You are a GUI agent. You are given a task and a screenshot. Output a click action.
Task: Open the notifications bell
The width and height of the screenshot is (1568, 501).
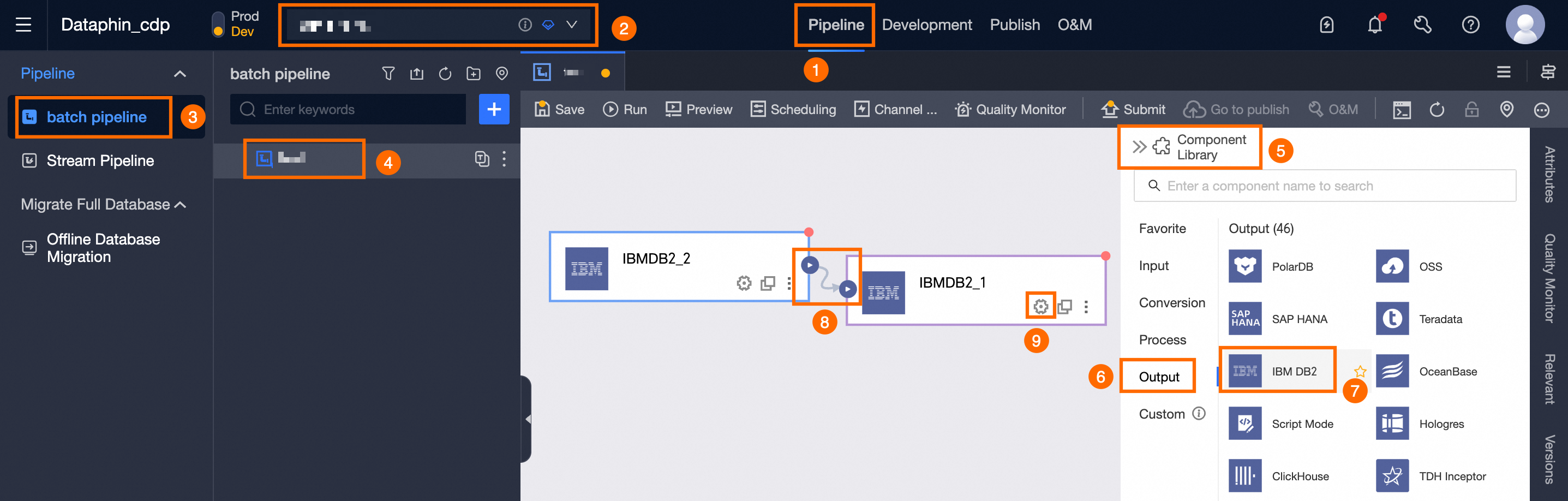click(1374, 25)
